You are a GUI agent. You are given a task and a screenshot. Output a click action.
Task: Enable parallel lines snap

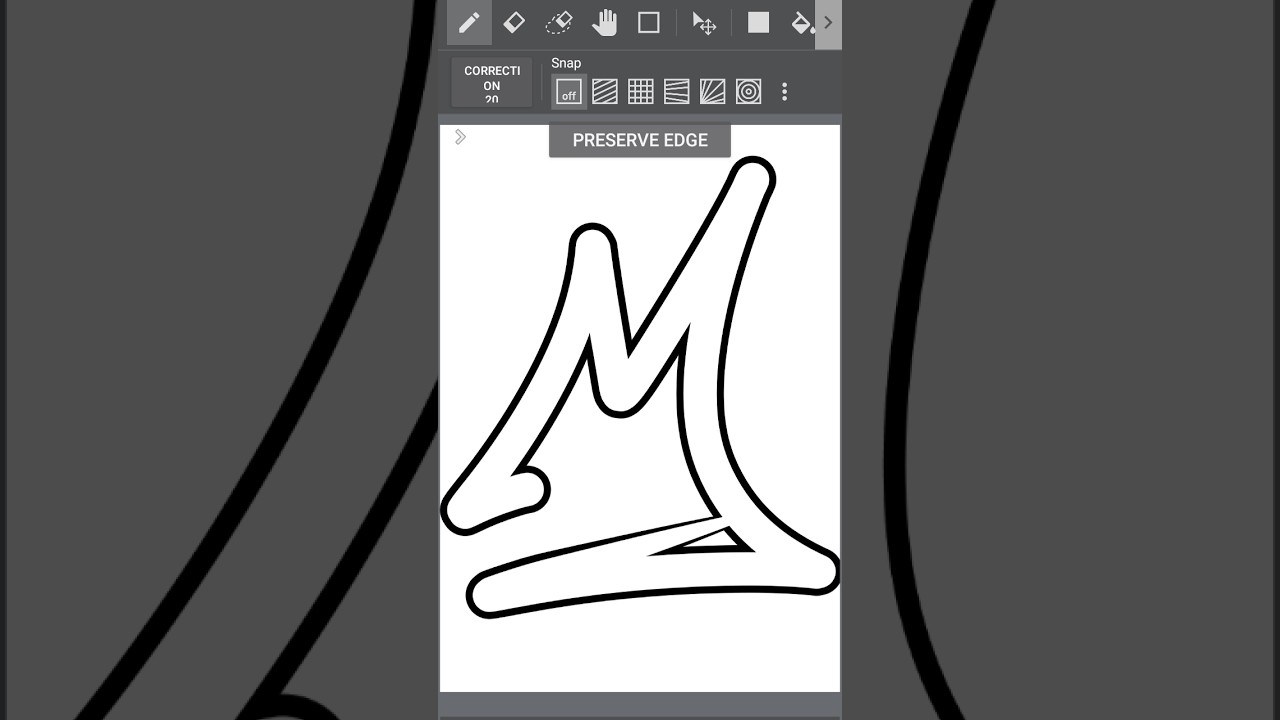(605, 92)
